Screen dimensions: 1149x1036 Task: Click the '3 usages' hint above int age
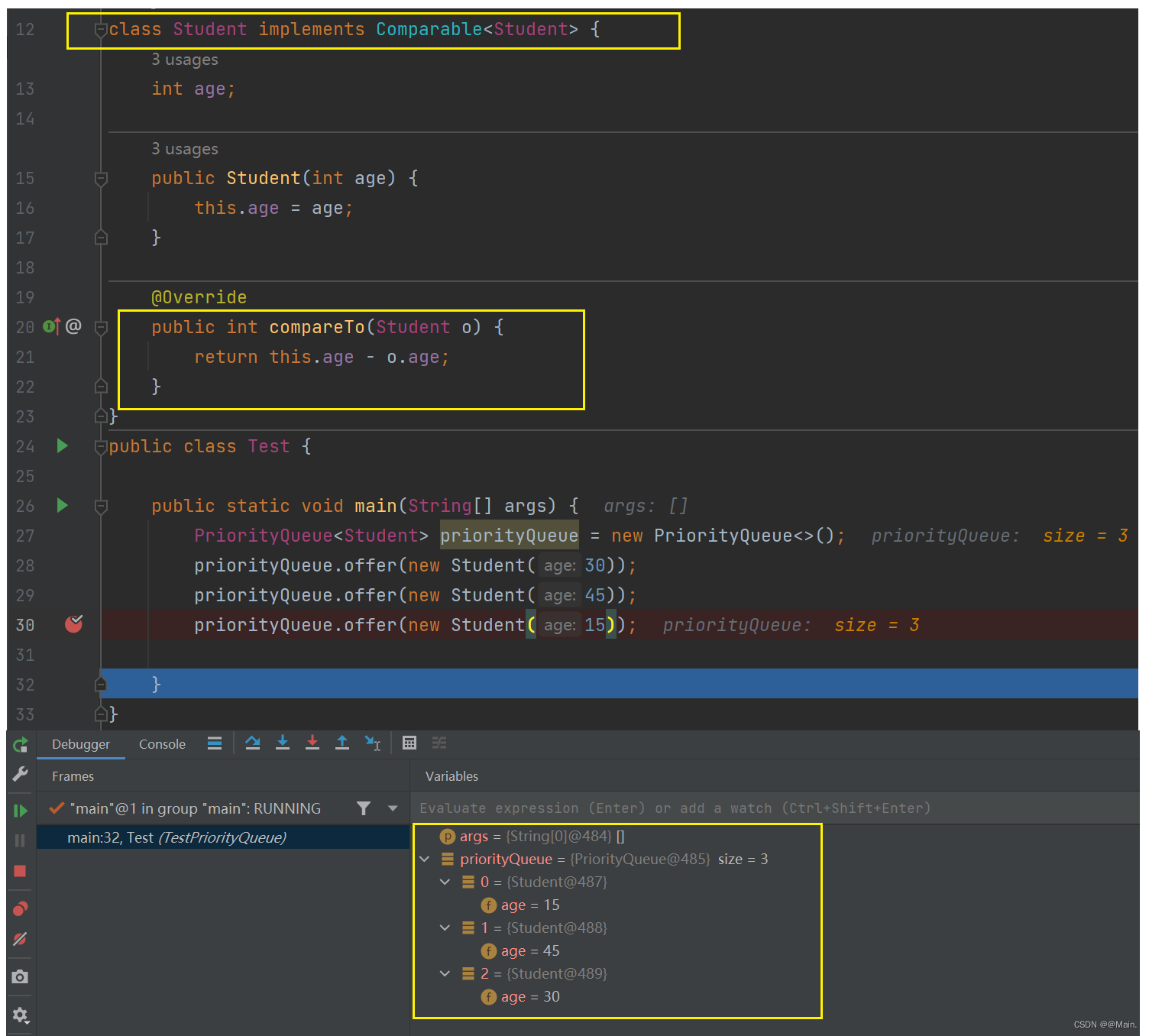185,60
